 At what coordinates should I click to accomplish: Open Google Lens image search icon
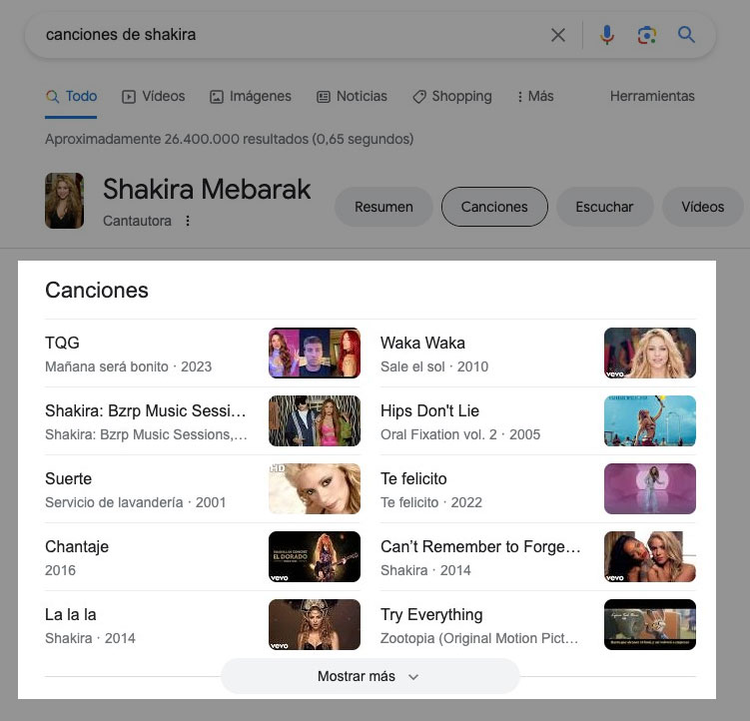tap(647, 35)
